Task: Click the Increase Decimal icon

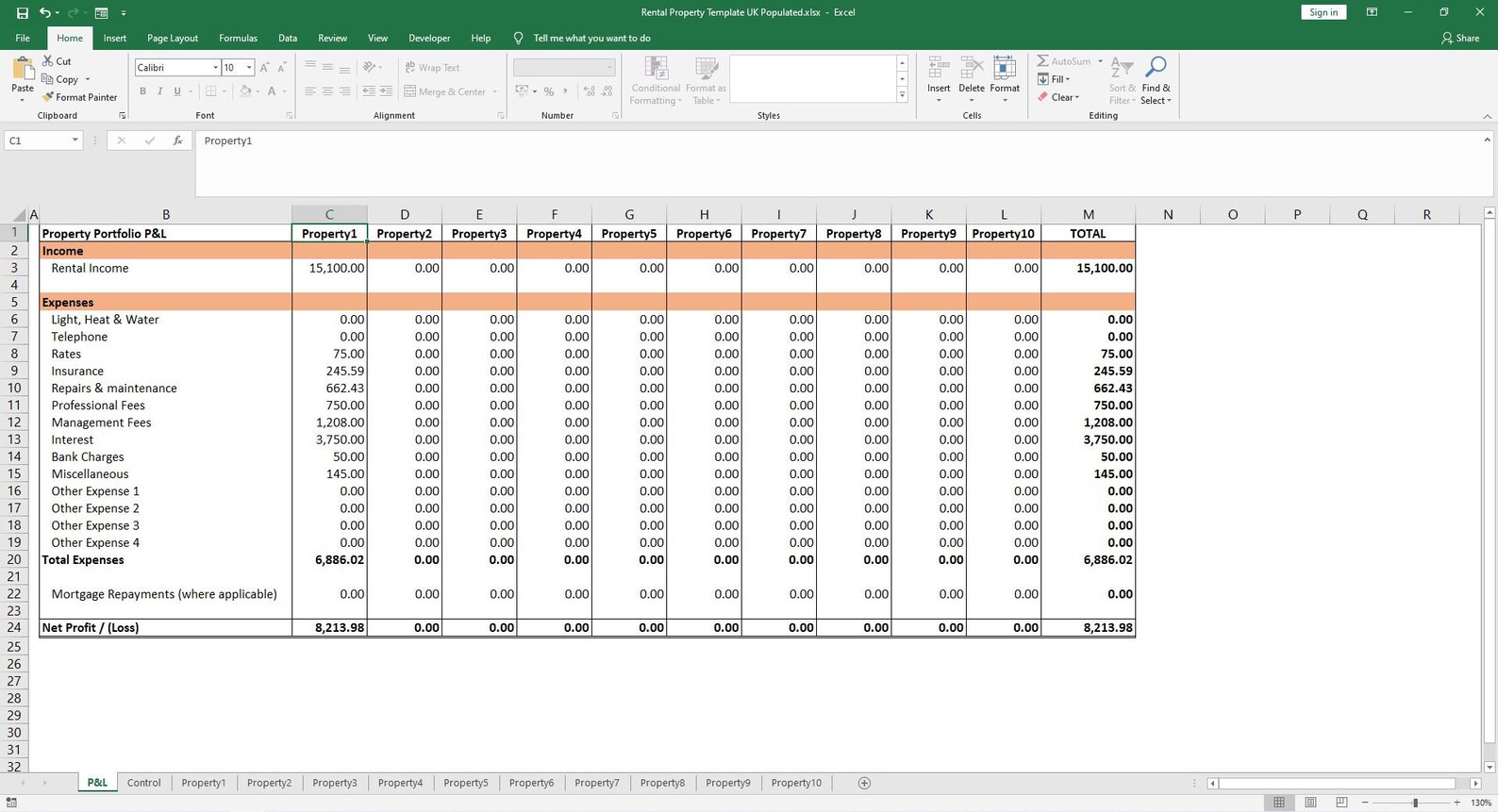Action: [590, 91]
